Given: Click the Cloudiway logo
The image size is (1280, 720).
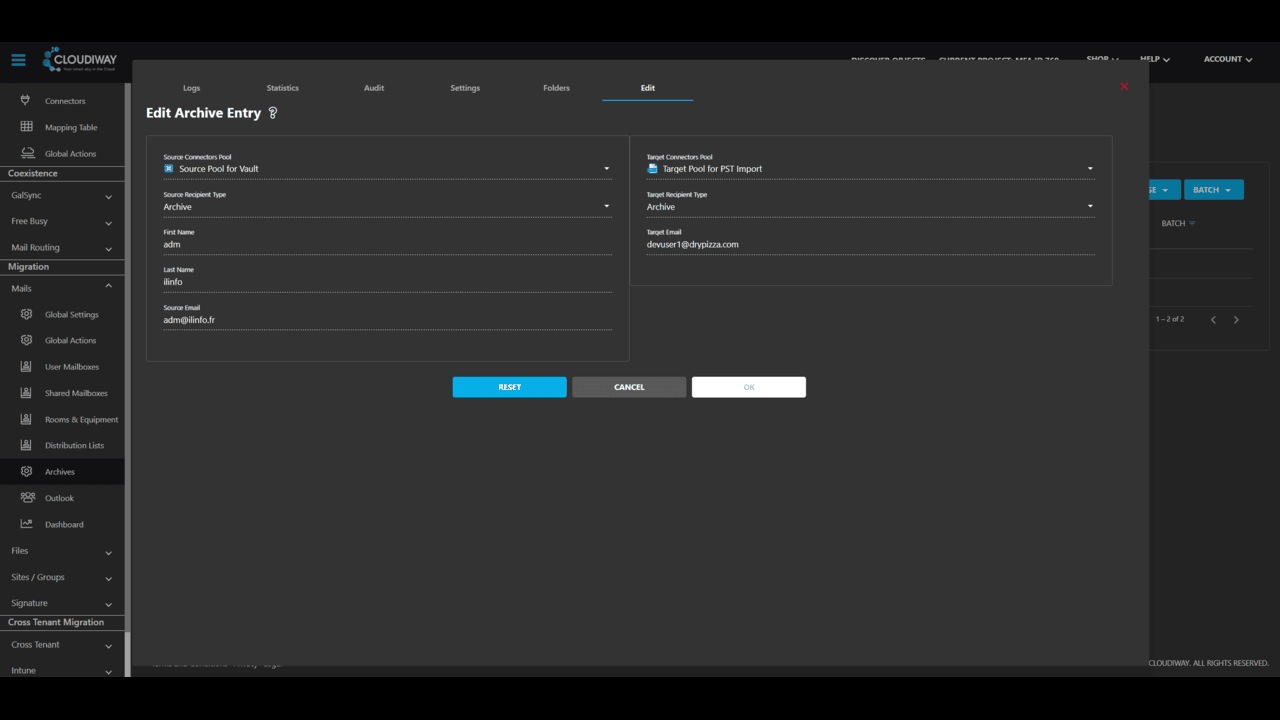Looking at the screenshot, I should click(x=79, y=60).
